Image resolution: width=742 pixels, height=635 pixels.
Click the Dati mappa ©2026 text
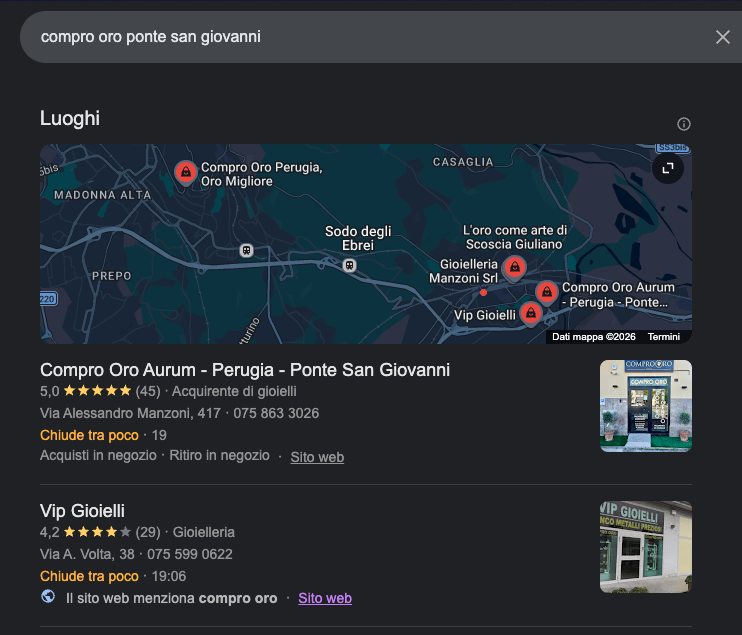tap(593, 337)
